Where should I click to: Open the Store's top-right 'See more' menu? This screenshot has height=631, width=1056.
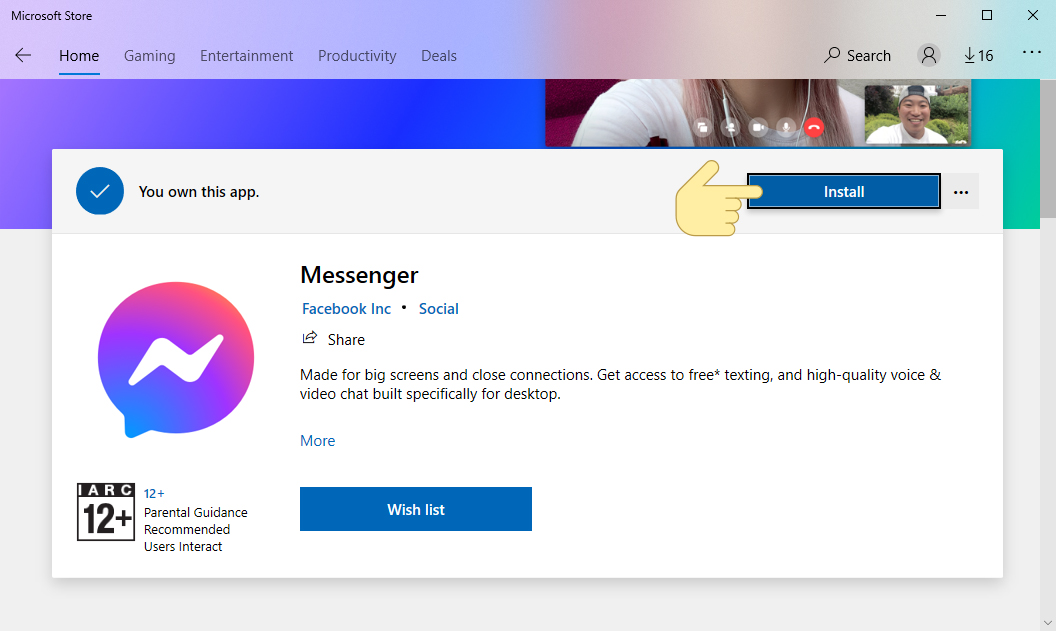pos(1032,53)
